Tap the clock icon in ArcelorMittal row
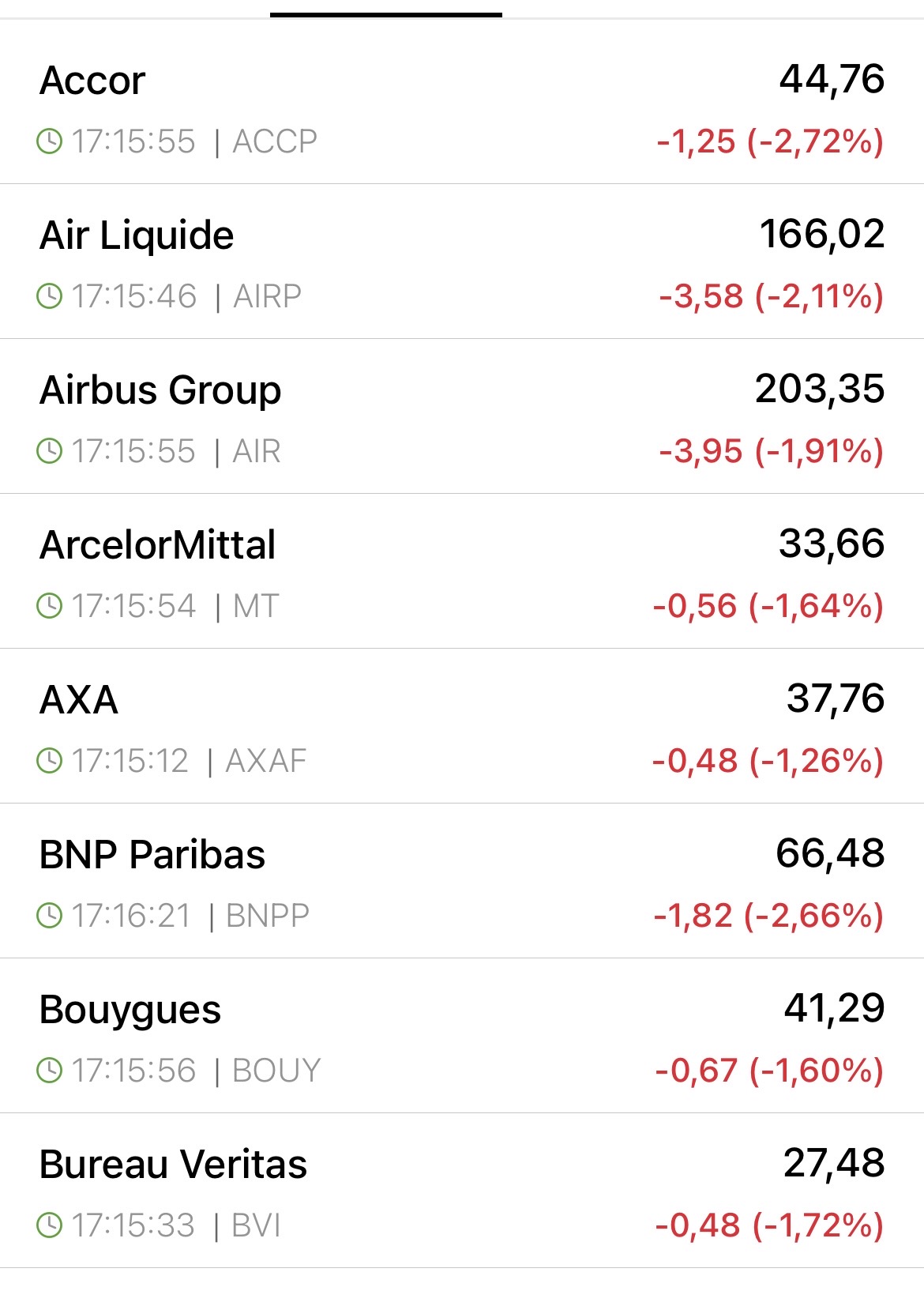The image size is (924, 1291). (x=49, y=607)
